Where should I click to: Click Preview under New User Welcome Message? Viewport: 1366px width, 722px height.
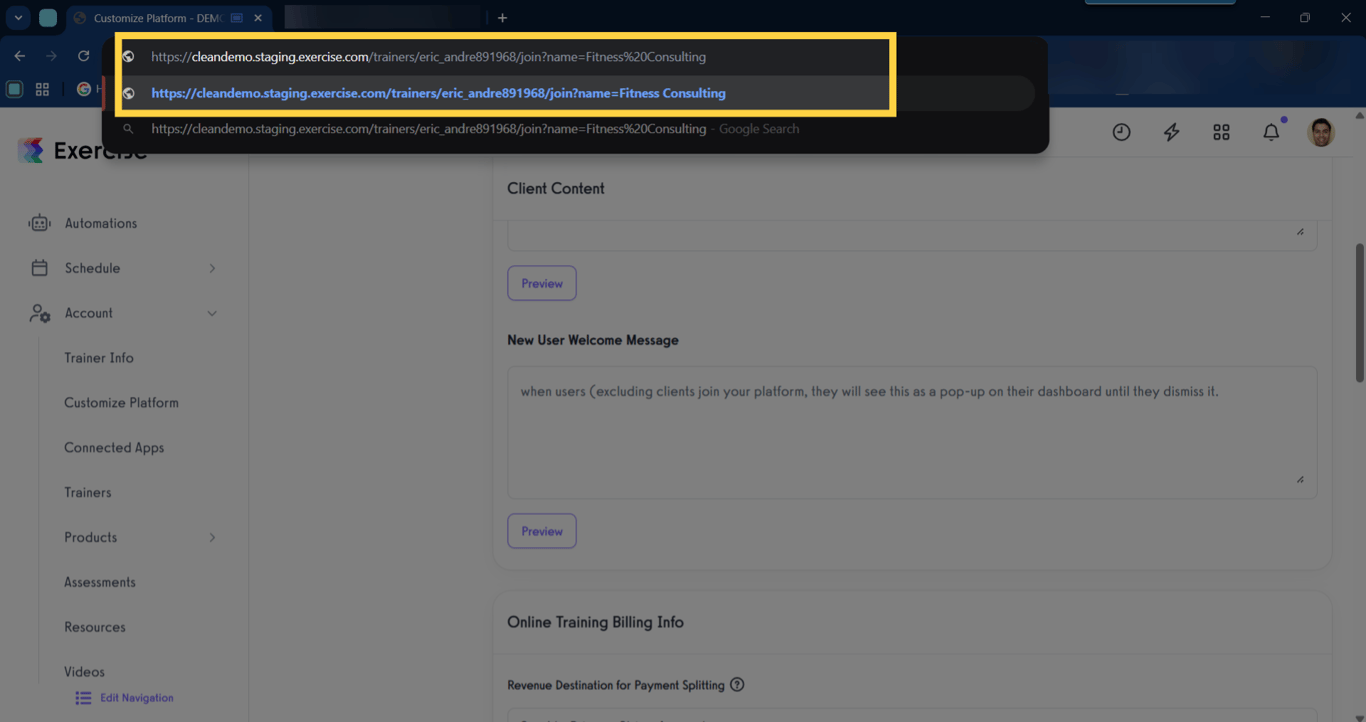[542, 531]
